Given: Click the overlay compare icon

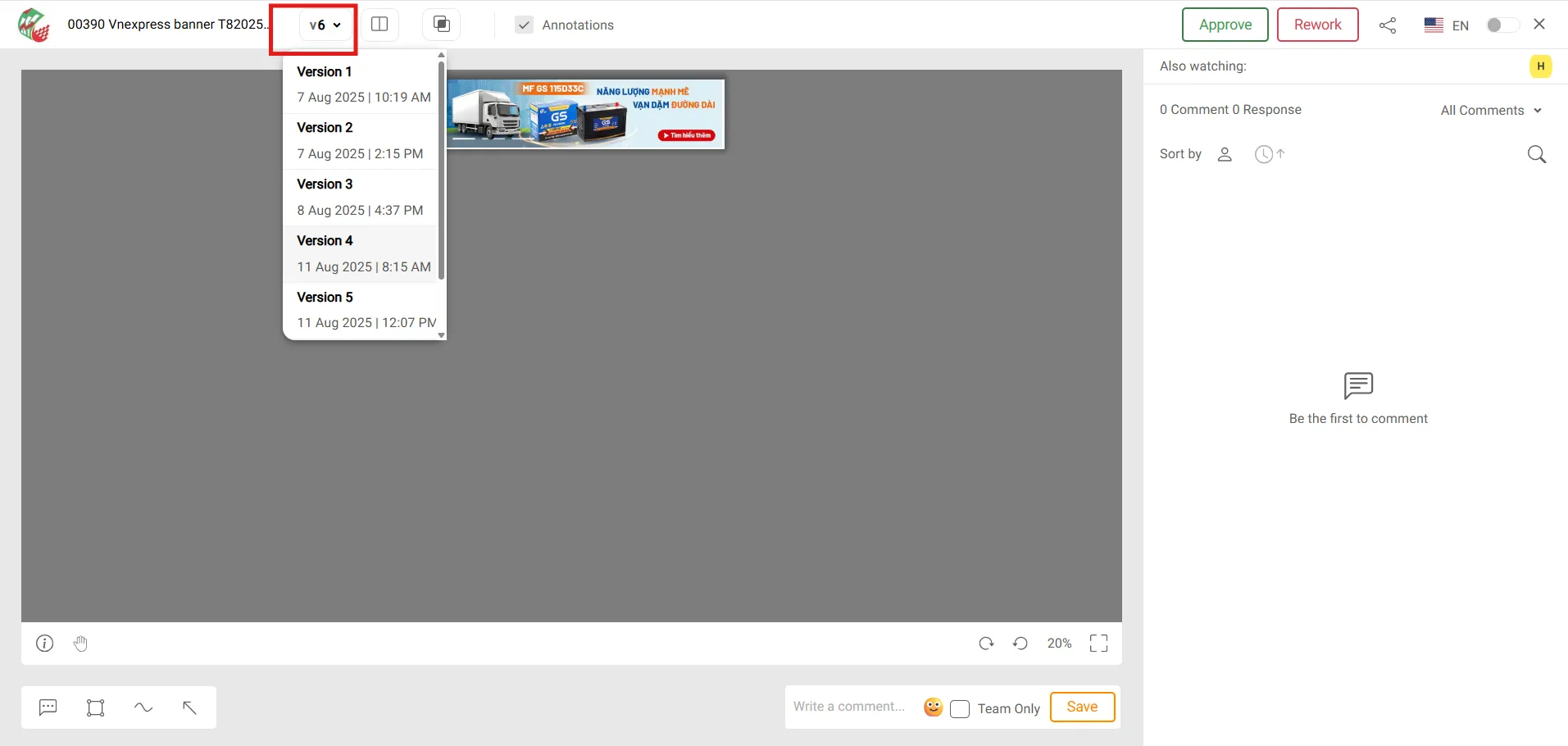Looking at the screenshot, I should click(442, 25).
